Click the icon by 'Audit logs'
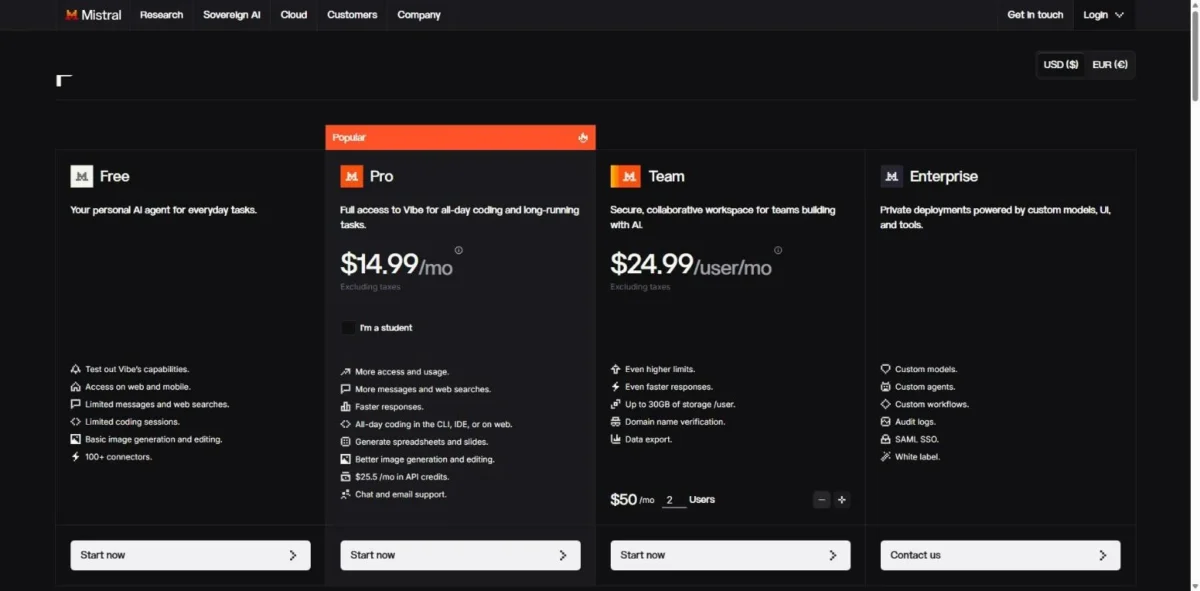This screenshot has width=1200, height=591. pyautogui.click(x=886, y=422)
